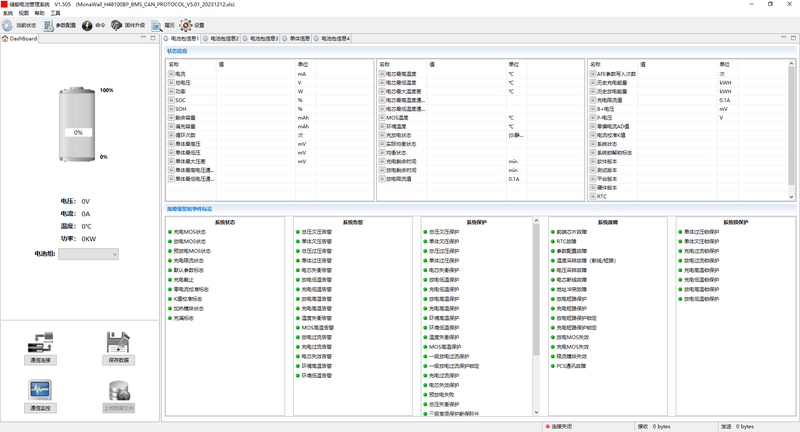The width and height of the screenshot is (800, 432).
Task: Click the battery level gauge graphic
Action: coord(77,124)
